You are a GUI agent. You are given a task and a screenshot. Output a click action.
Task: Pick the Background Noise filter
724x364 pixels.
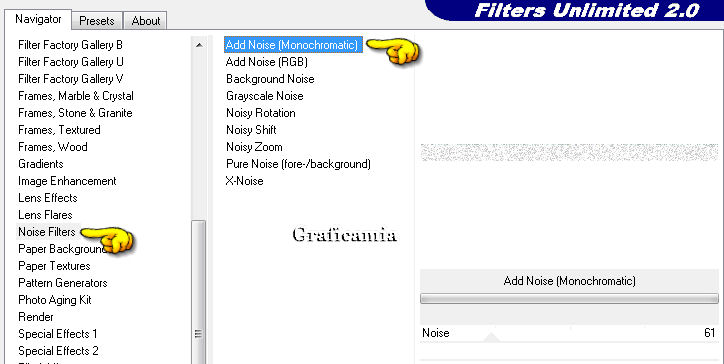[270, 79]
